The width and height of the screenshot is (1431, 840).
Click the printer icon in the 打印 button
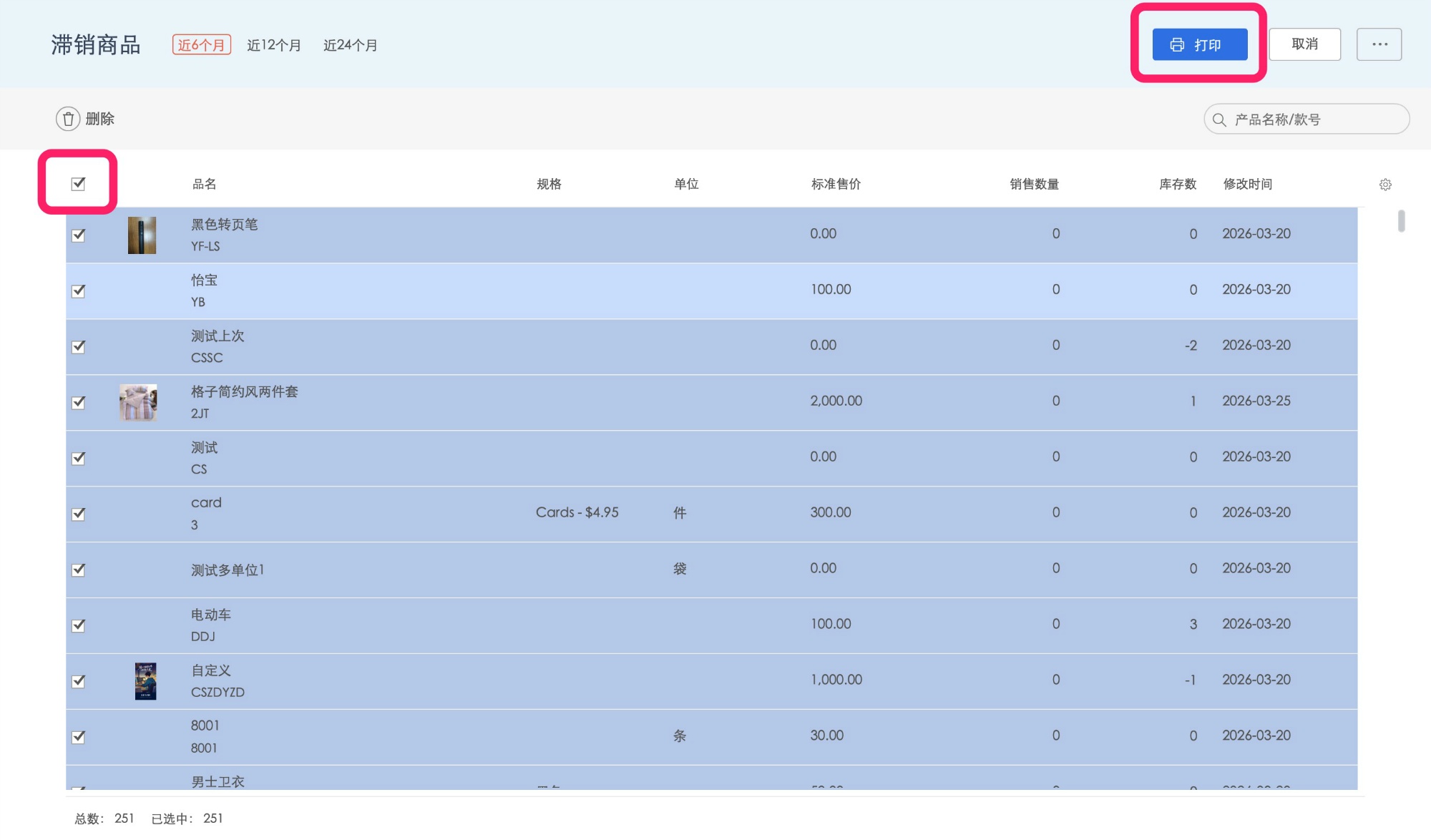pos(1177,45)
